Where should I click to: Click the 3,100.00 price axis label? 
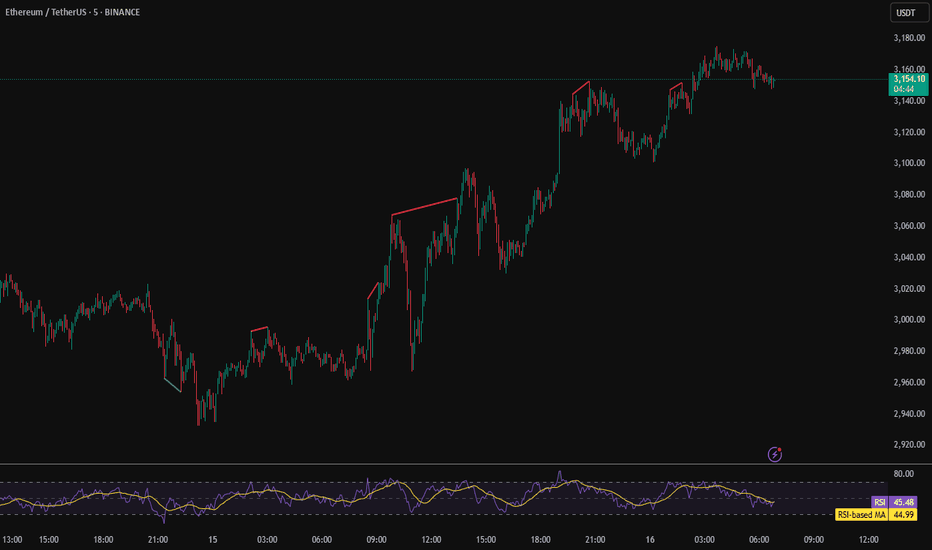pyautogui.click(x=909, y=163)
